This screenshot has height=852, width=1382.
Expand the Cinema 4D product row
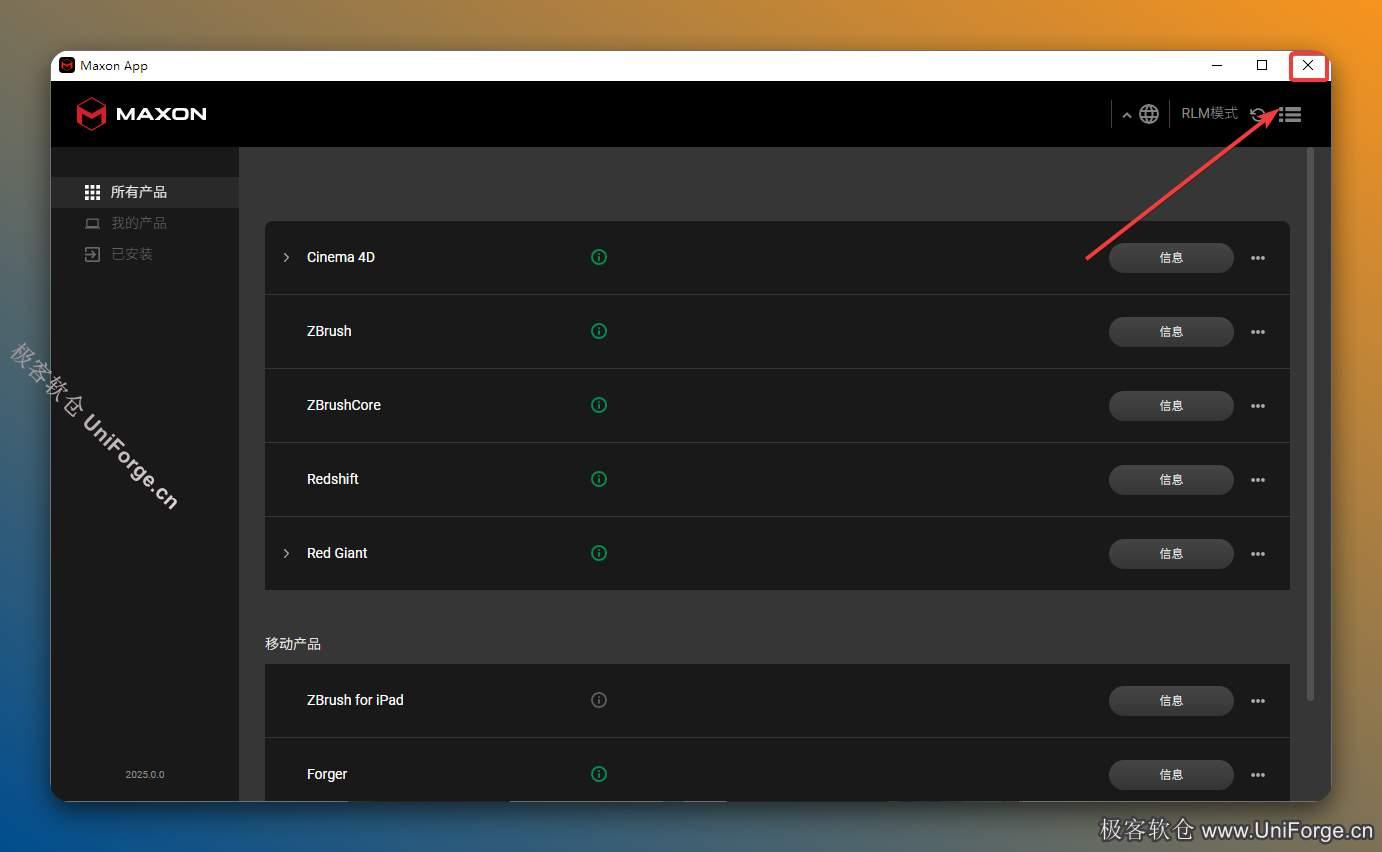pos(286,257)
